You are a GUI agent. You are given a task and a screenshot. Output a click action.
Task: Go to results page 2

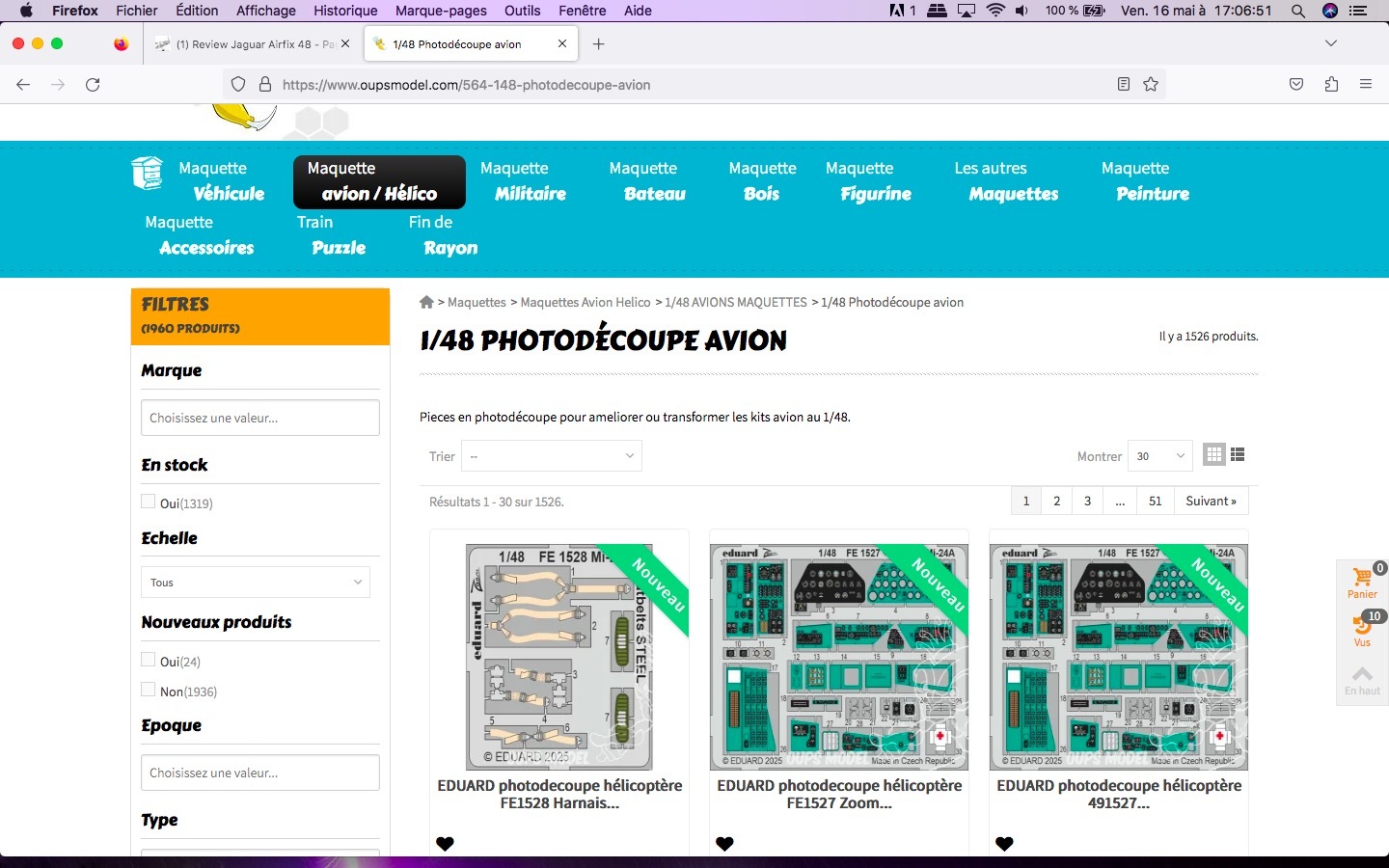click(1057, 502)
